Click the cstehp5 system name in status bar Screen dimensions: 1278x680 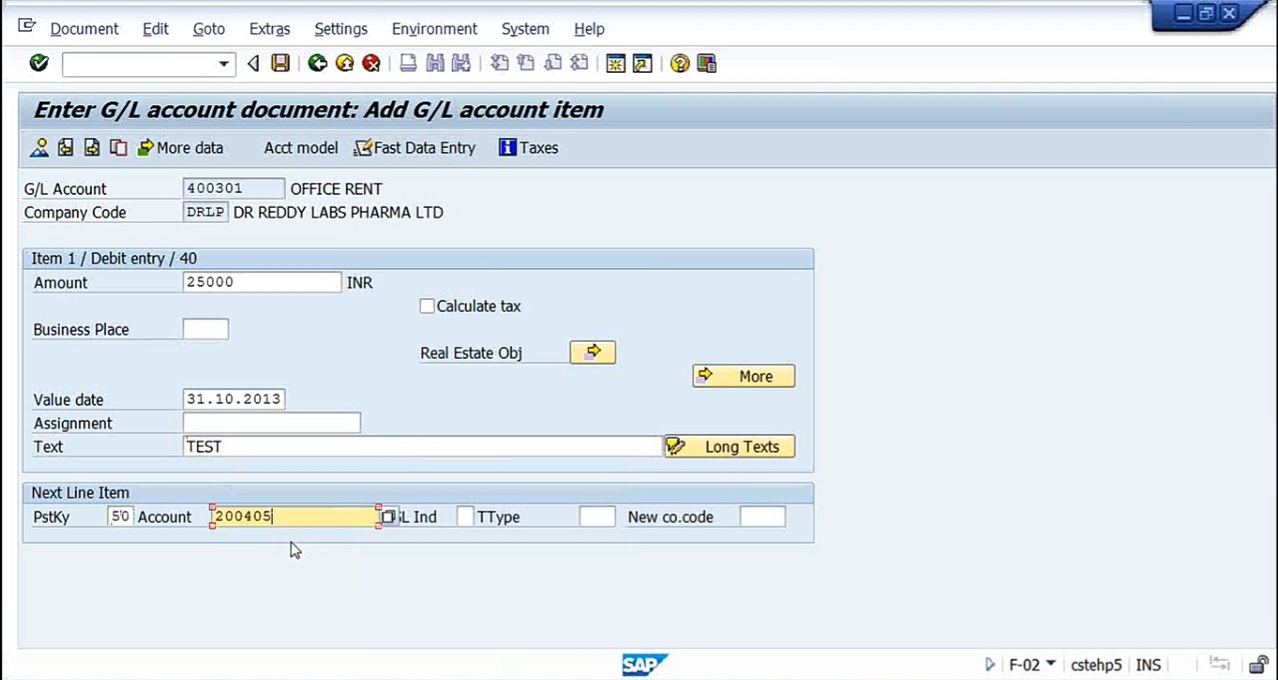click(1097, 665)
